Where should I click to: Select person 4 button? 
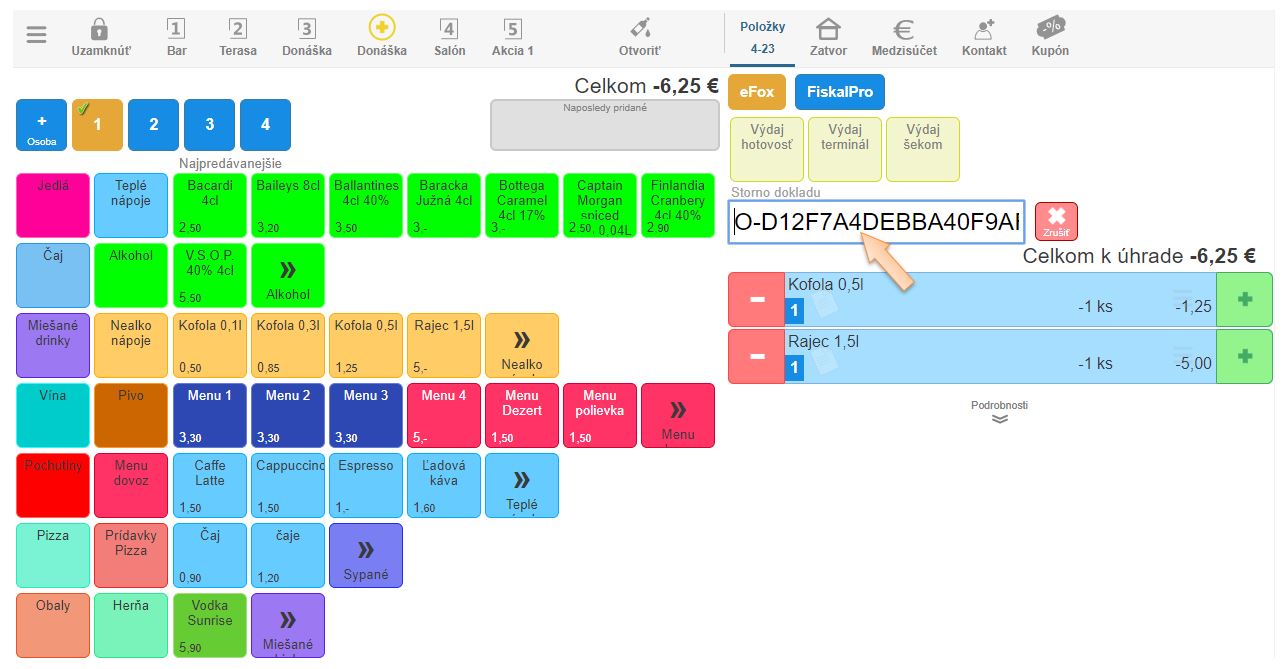coord(265,125)
